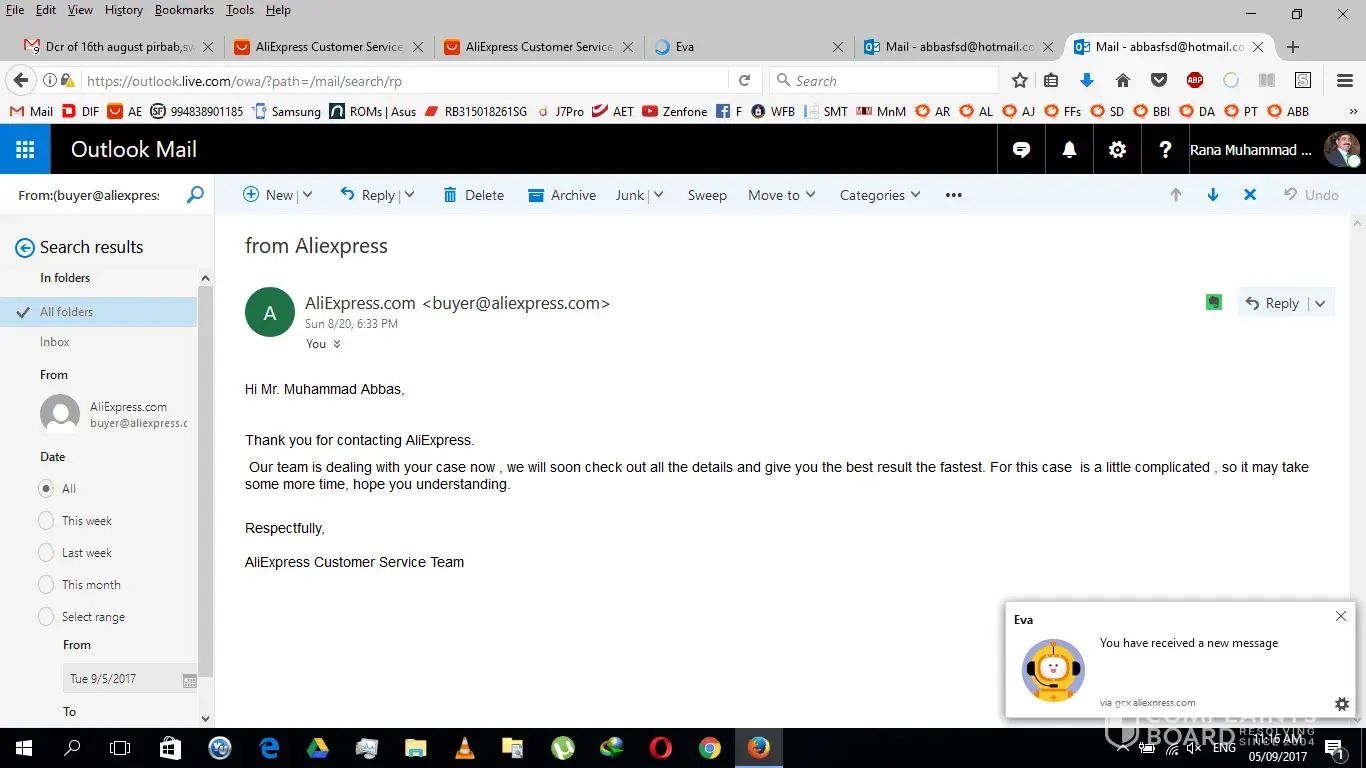Go to previous message with up arrow
This screenshot has height=768, width=1366.
[x=1176, y=195]
